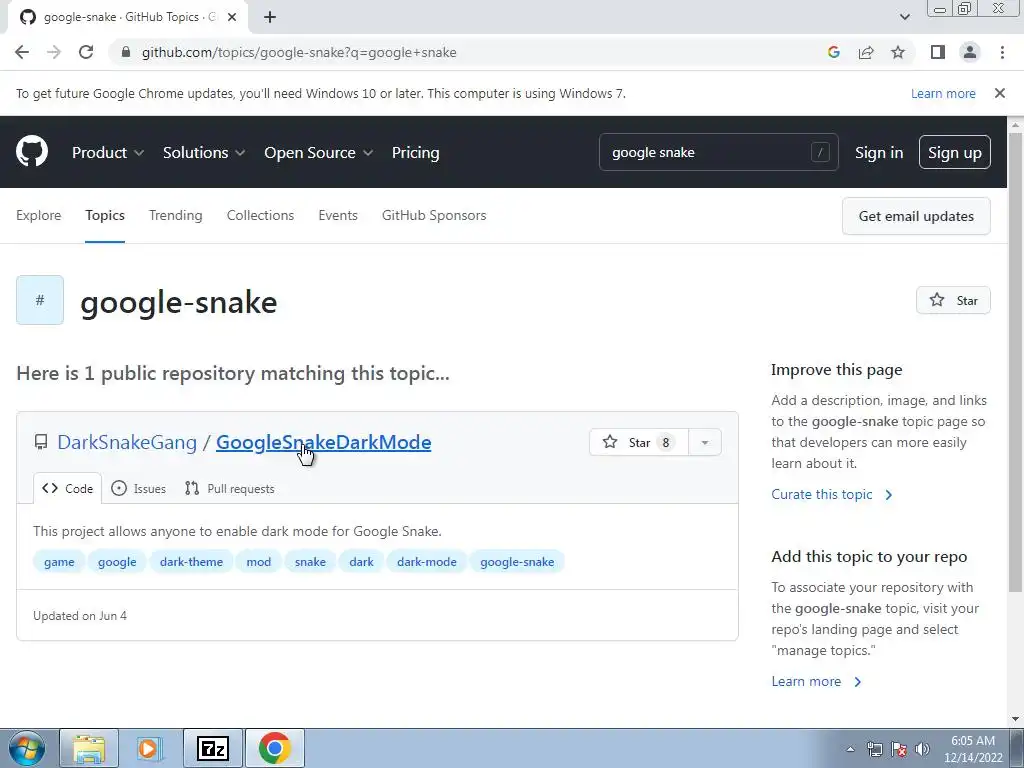Open Windows Explorer from the taskbar

tap(89, 748)
